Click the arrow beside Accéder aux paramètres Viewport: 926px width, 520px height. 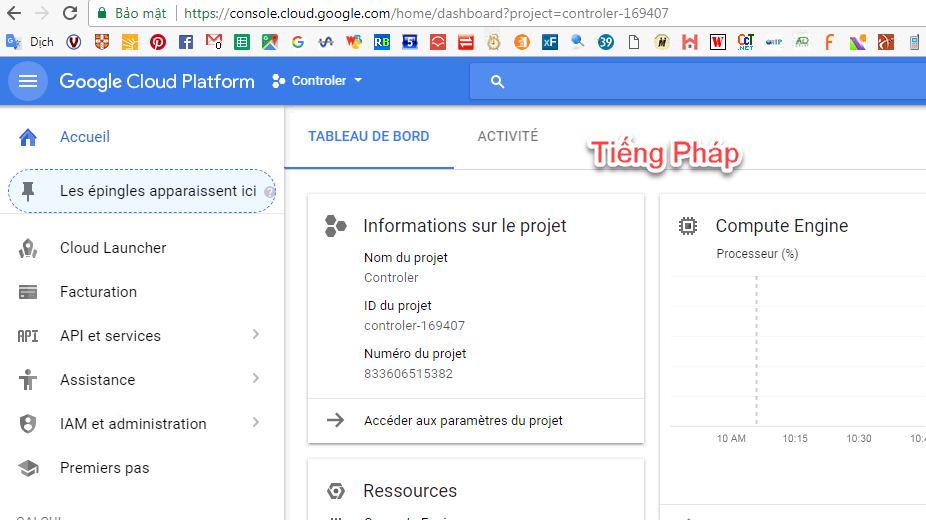pos(335,420)
